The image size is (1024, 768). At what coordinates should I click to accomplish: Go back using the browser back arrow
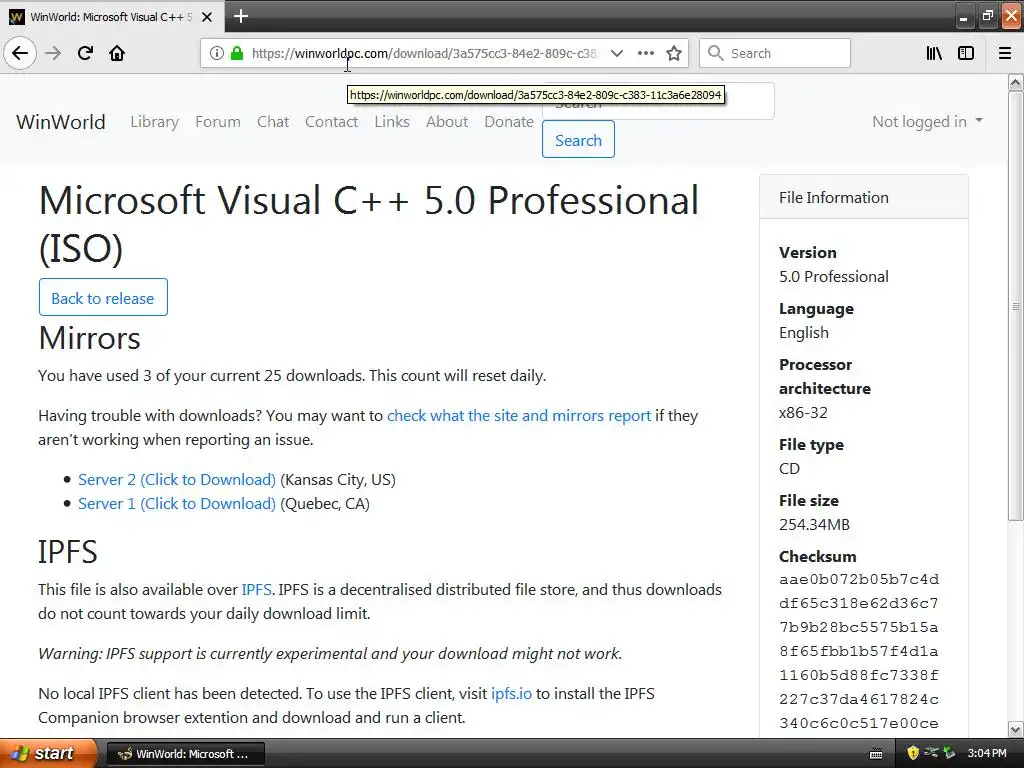coord(20,53)
